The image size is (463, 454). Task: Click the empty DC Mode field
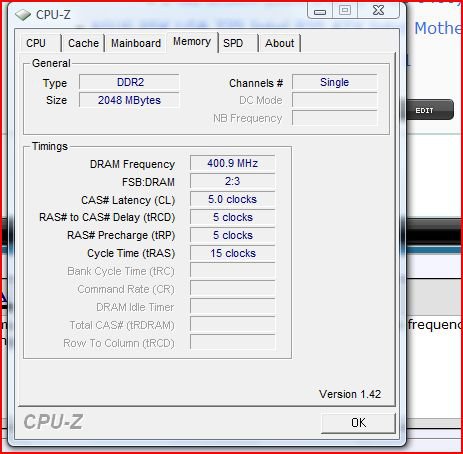pos(335,100)
